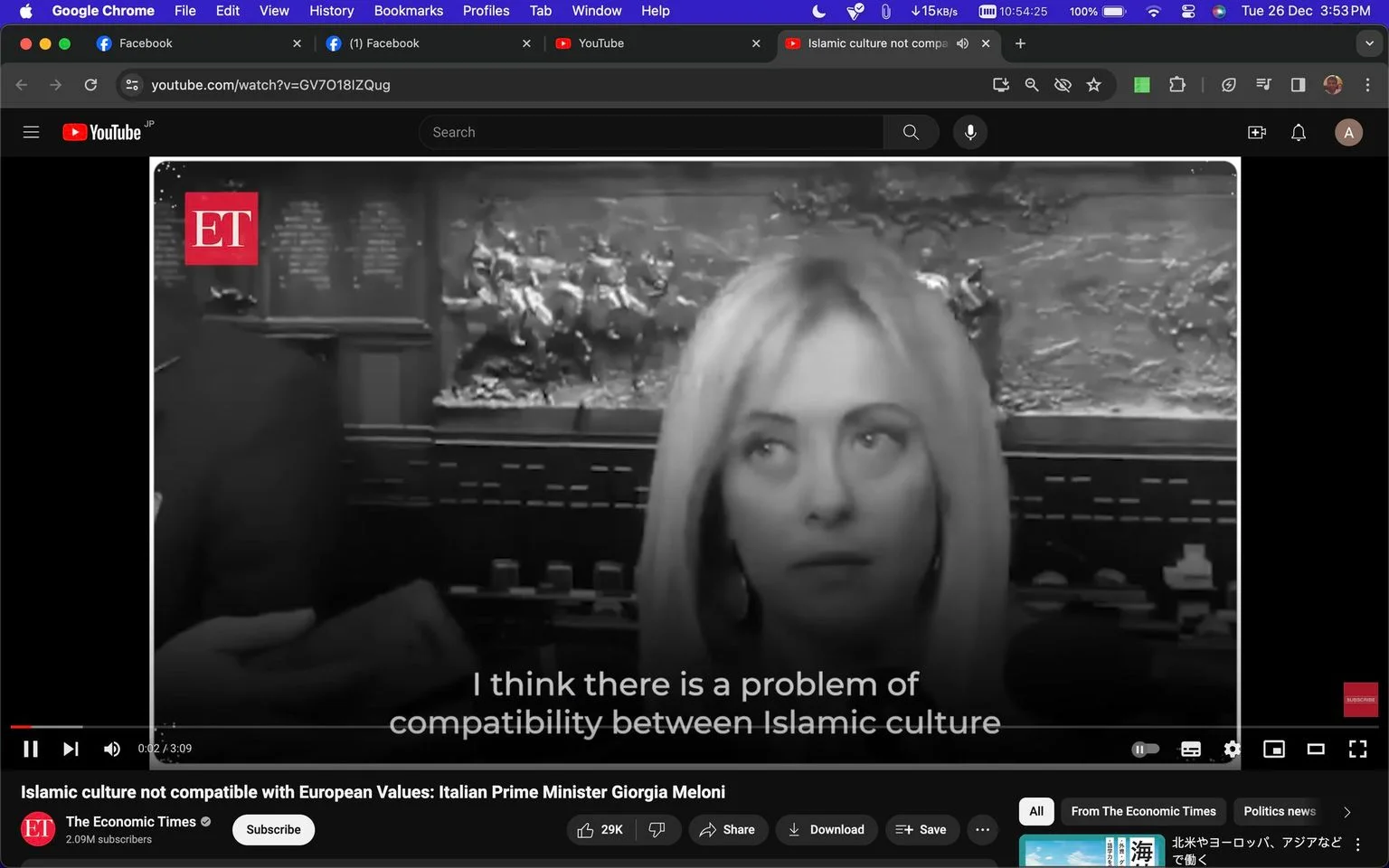Toggle subtitles closed captions
Image resolution: width=1389 pixels, height=868 pixels.
click(x=1191, y=749)
